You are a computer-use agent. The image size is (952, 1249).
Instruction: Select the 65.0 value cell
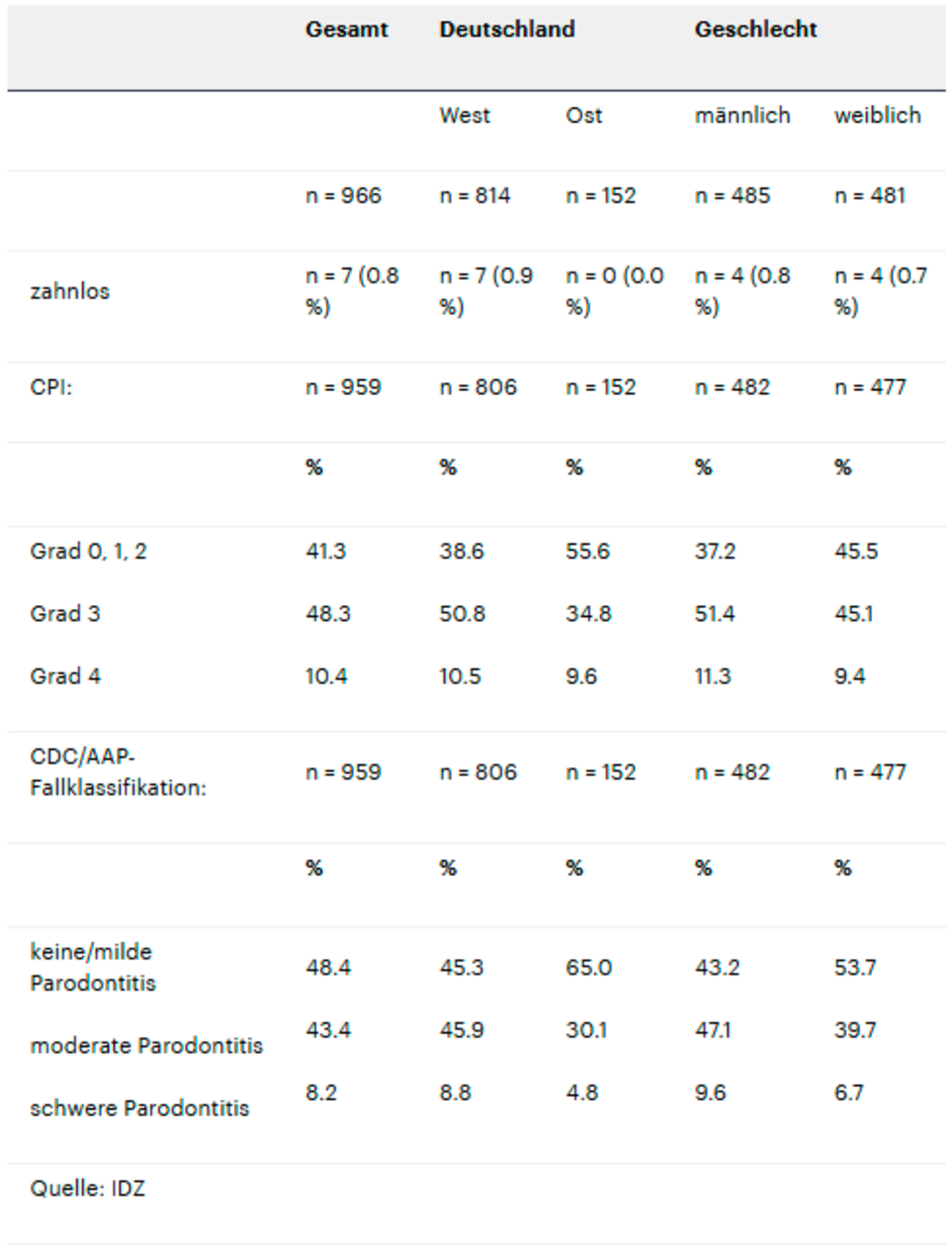[588, 967]
